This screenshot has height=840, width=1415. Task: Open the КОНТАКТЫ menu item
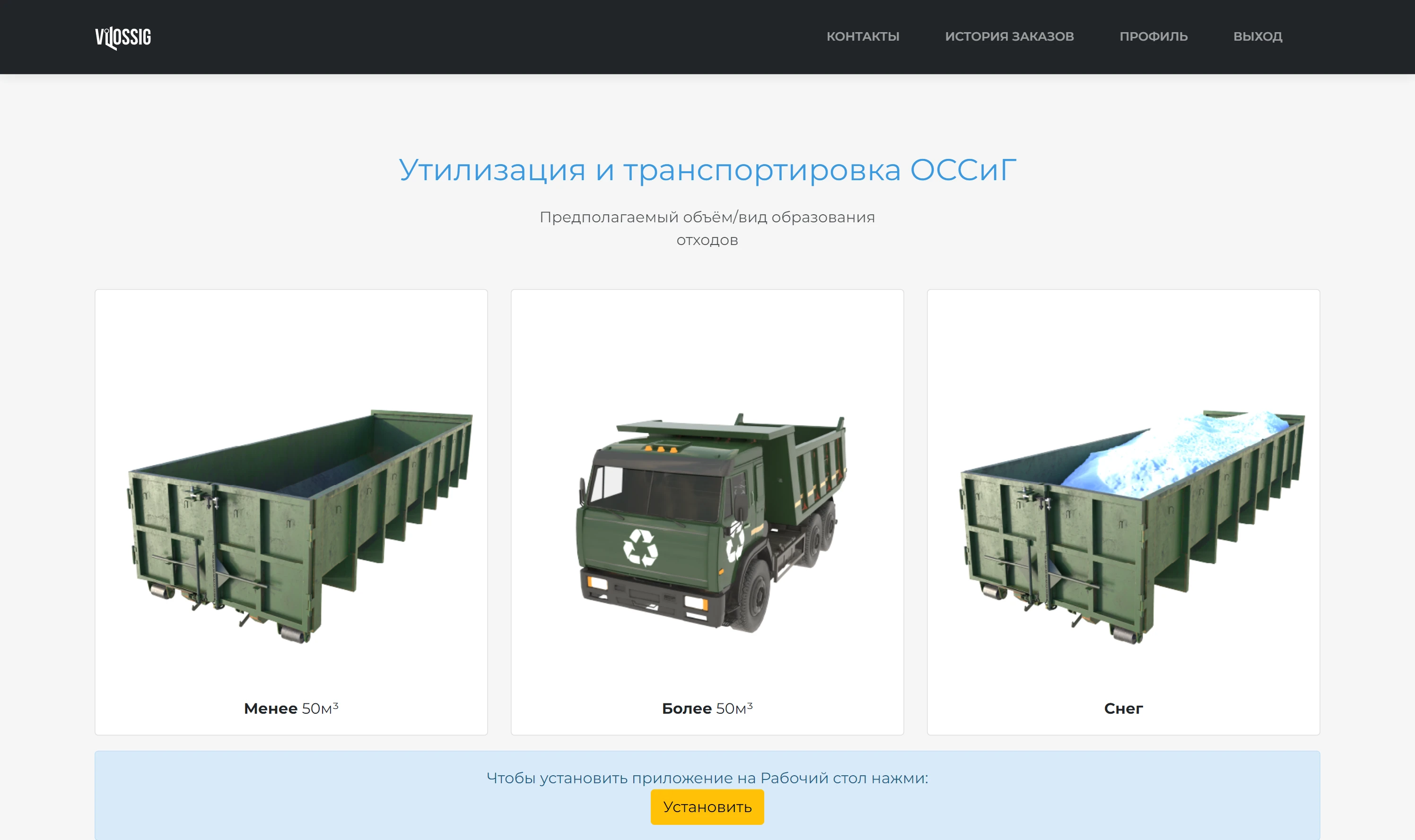click(863, 37)
